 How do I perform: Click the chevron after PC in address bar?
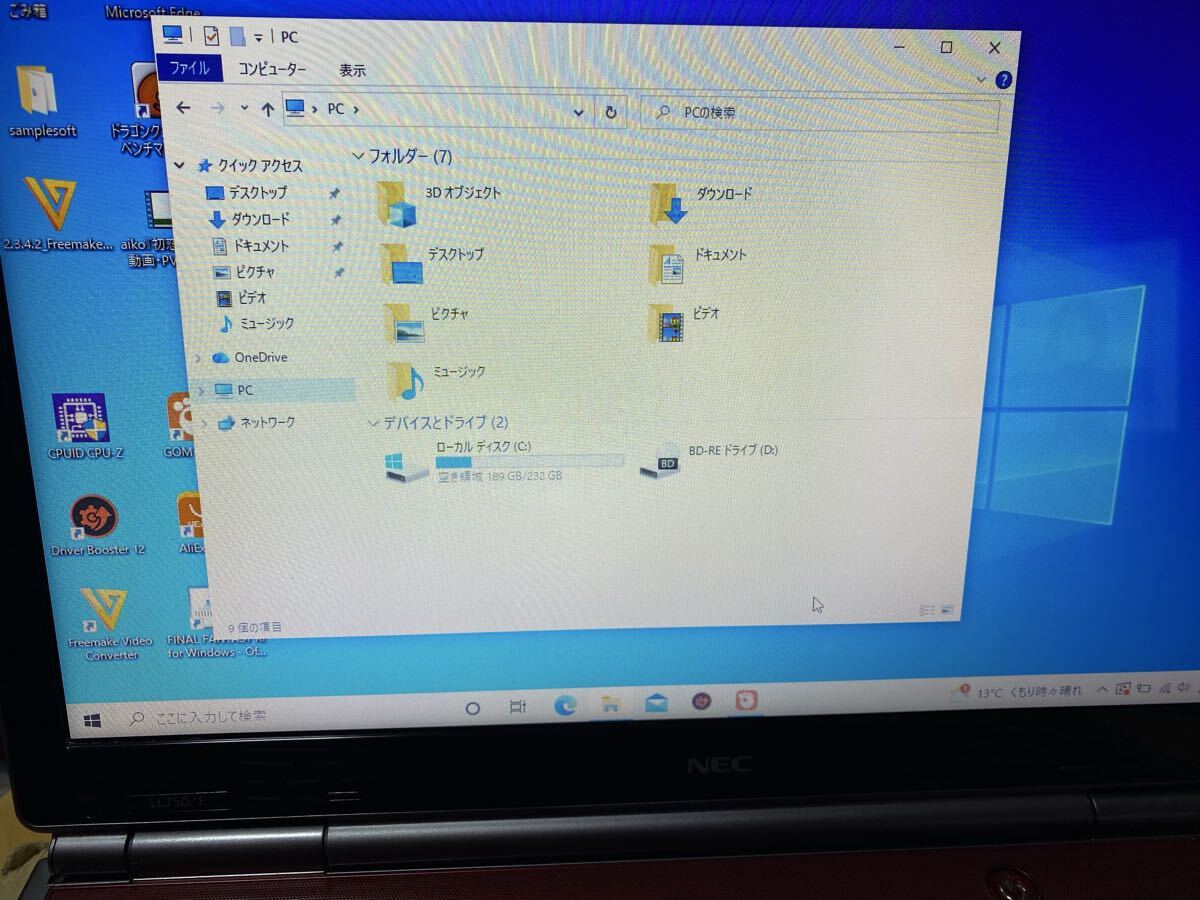[x=356, y=109]
